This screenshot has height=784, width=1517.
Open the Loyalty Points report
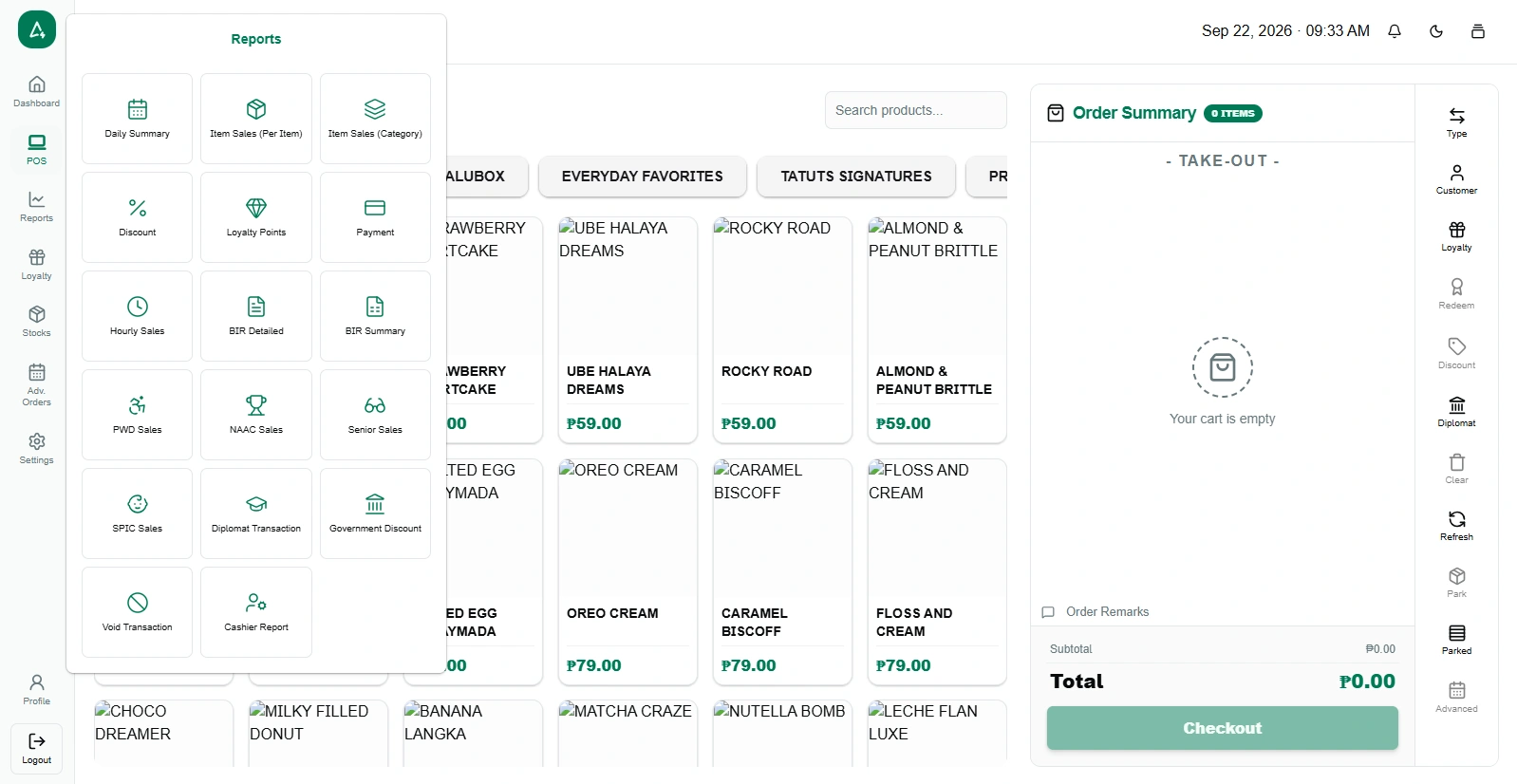tap(256, 217)
